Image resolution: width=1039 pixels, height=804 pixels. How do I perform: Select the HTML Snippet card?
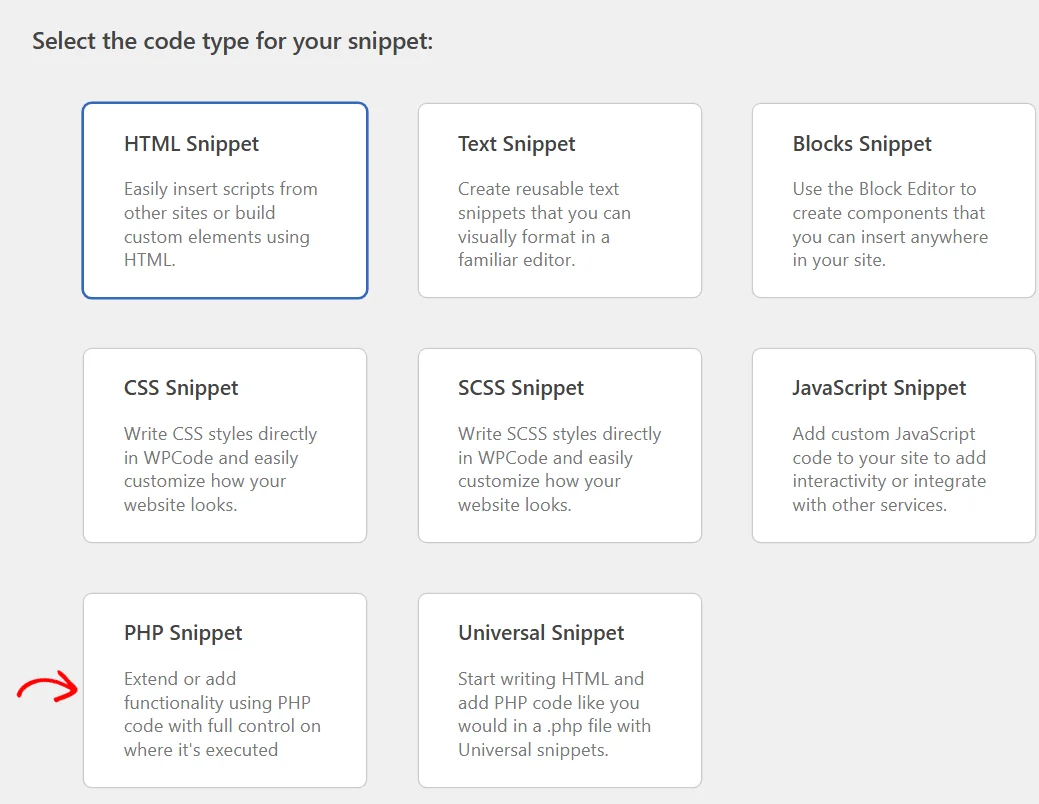(x=225, y=200)
